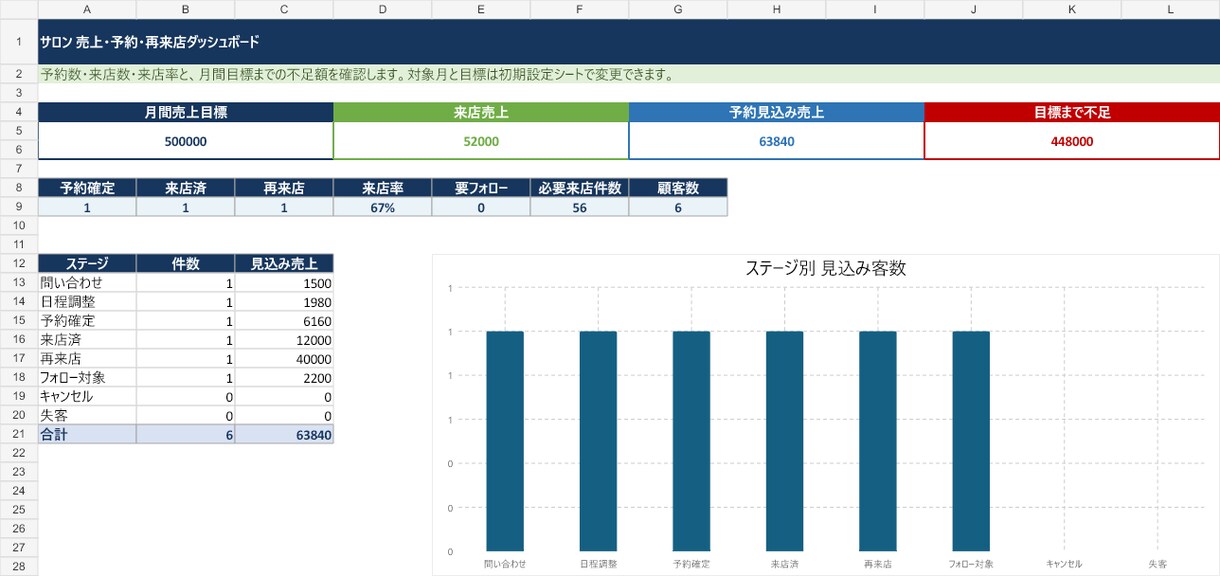This screenshot has height=576, width=1220.
Task: Select the dashboard title cell サロン 売上・予約・再来店ダッシュボード
Action: coord(629,42)
